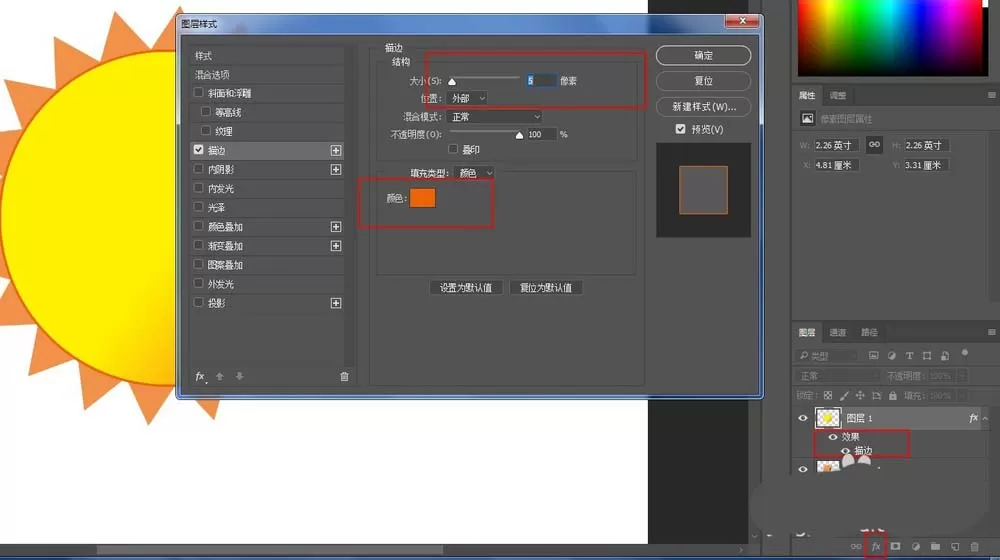Click the add layer mask icon
Viewport: 1000px width, 560px height.
pos(895,547)
